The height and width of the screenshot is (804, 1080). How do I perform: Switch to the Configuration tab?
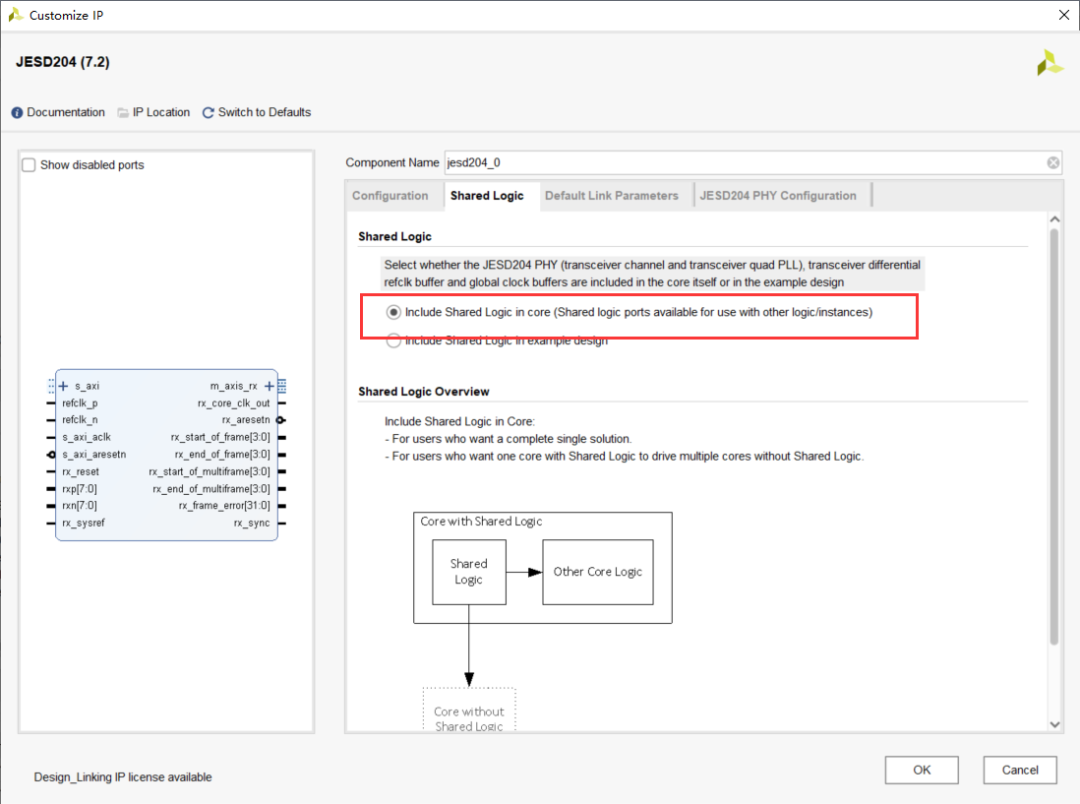point(390,196)
